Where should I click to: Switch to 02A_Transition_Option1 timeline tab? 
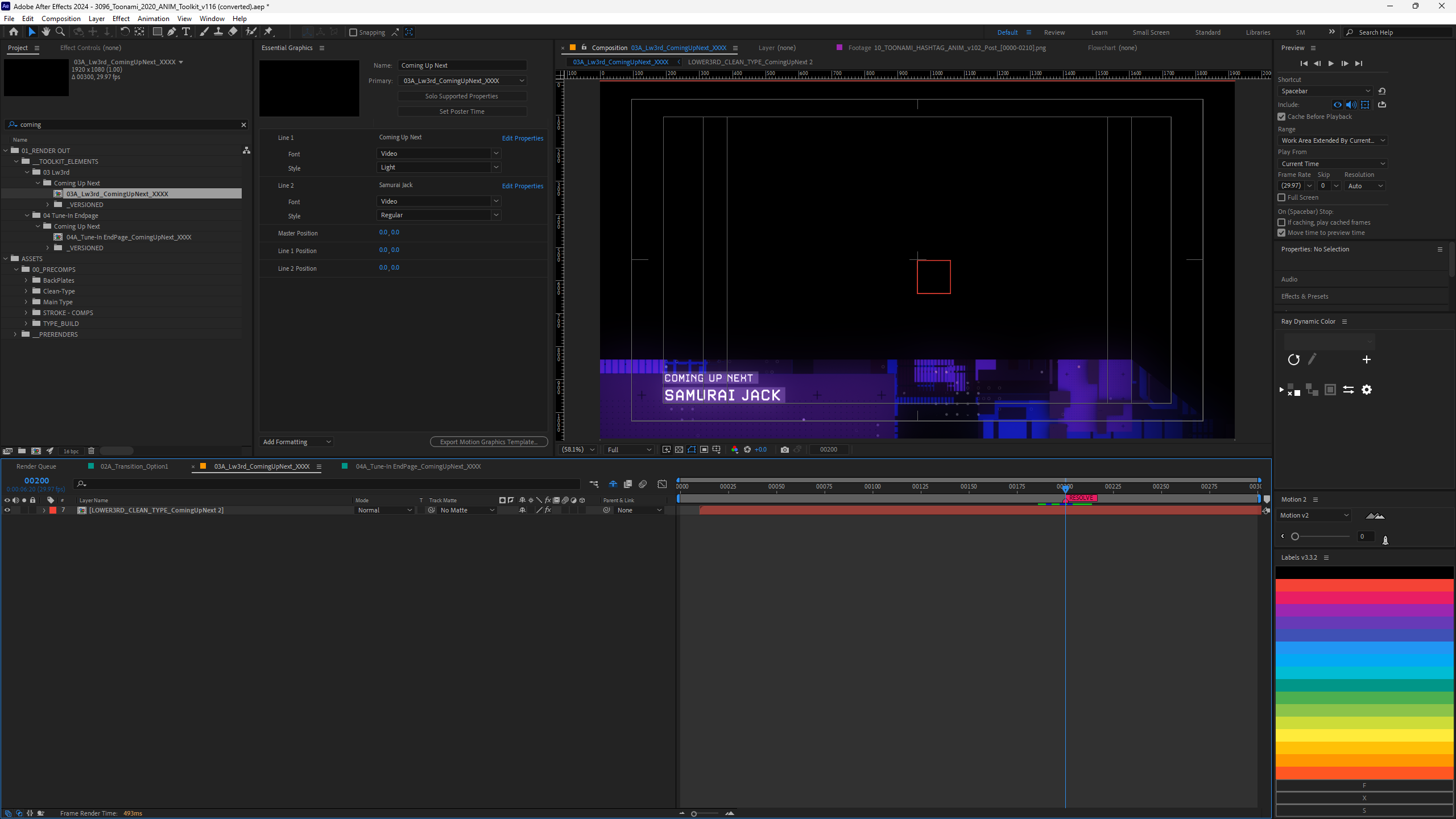pos(134,466)
